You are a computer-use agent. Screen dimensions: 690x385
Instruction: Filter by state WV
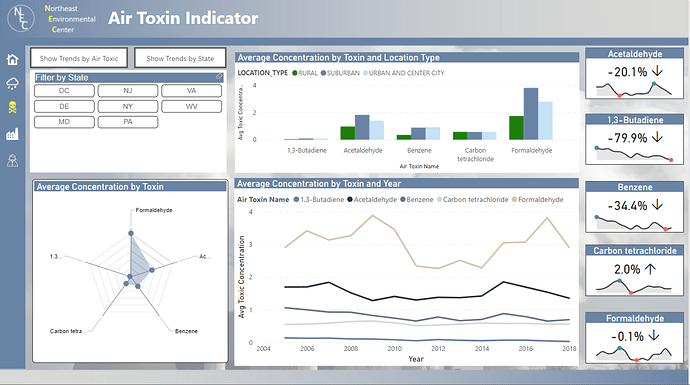(x=191, y=106)
